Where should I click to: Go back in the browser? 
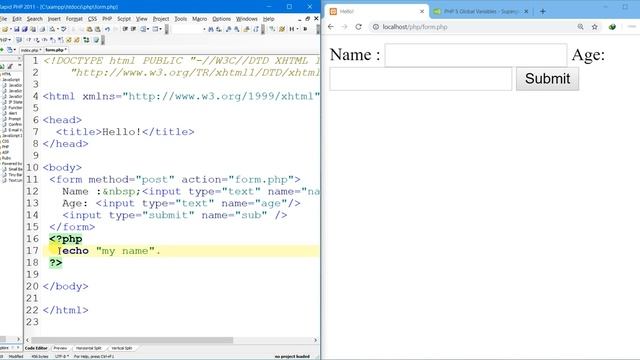coord(331,27)
